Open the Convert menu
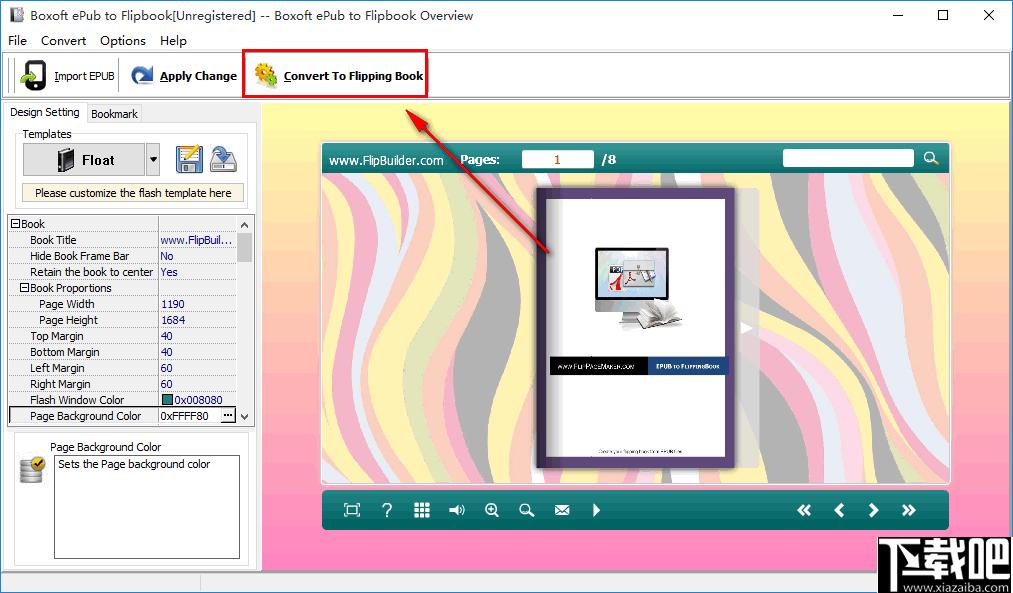Image resolution: width=1013 pixels, height=593 pixels. click(63, 41)
